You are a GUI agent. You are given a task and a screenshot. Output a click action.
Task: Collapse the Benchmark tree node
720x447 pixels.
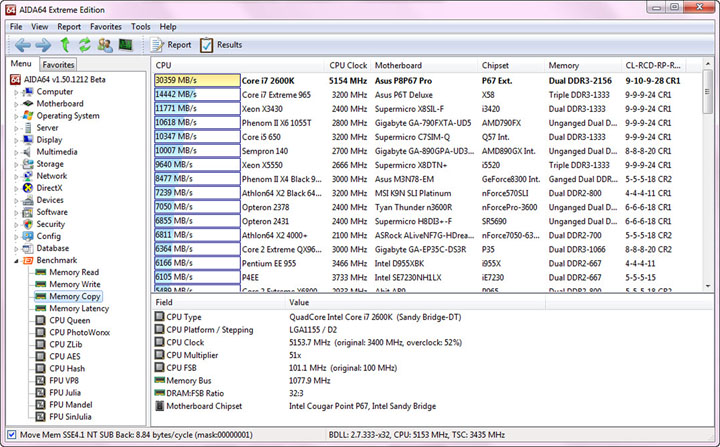16,261
